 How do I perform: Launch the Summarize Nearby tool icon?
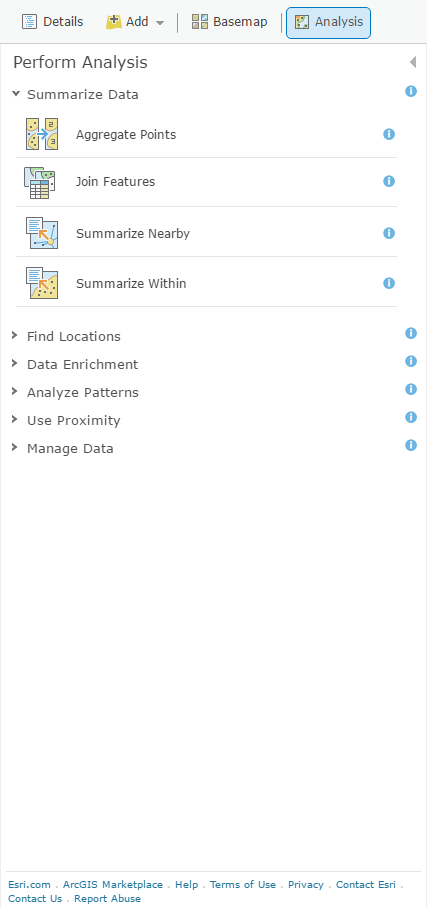click(x=42, y=233)
